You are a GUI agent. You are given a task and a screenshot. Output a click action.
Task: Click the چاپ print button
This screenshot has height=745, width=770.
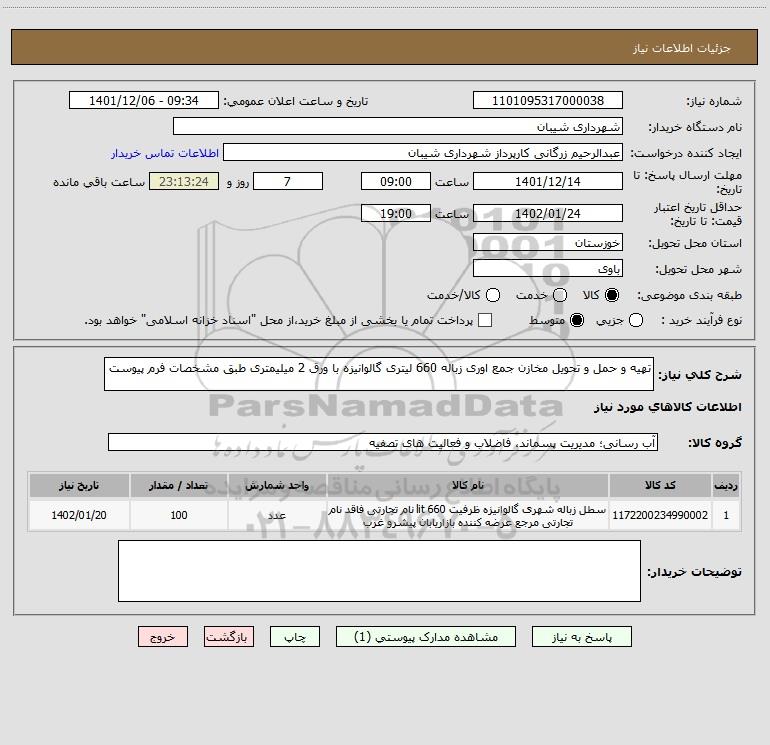295,637
